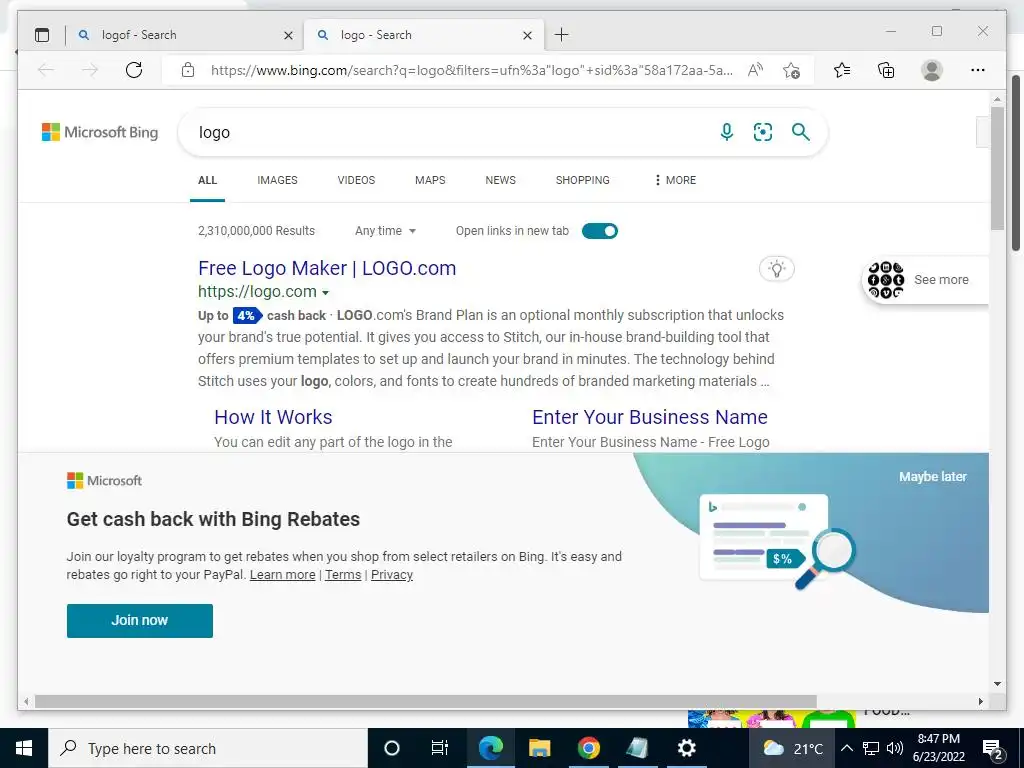
Task: Refresh the current page
Action: [x=134, y=70]
